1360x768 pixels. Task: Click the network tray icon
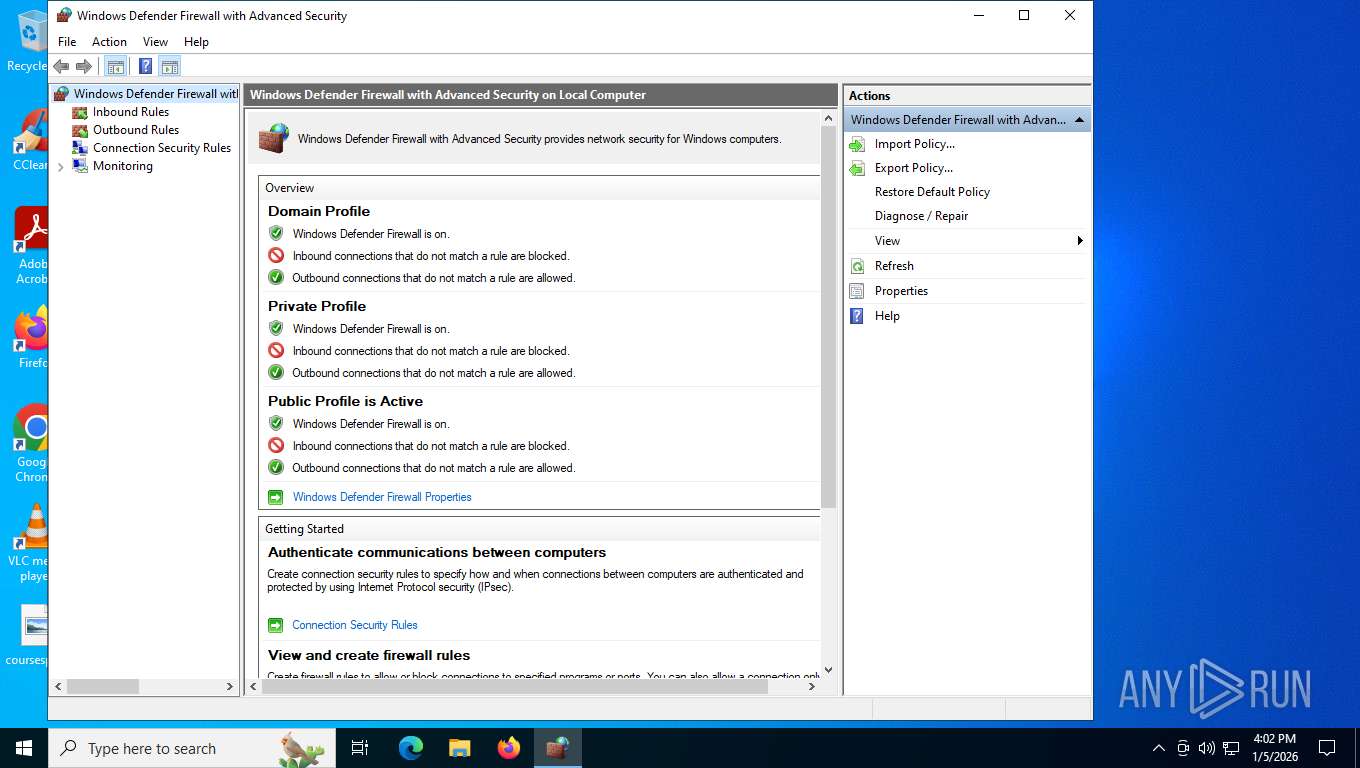(x=1230, y=748)
